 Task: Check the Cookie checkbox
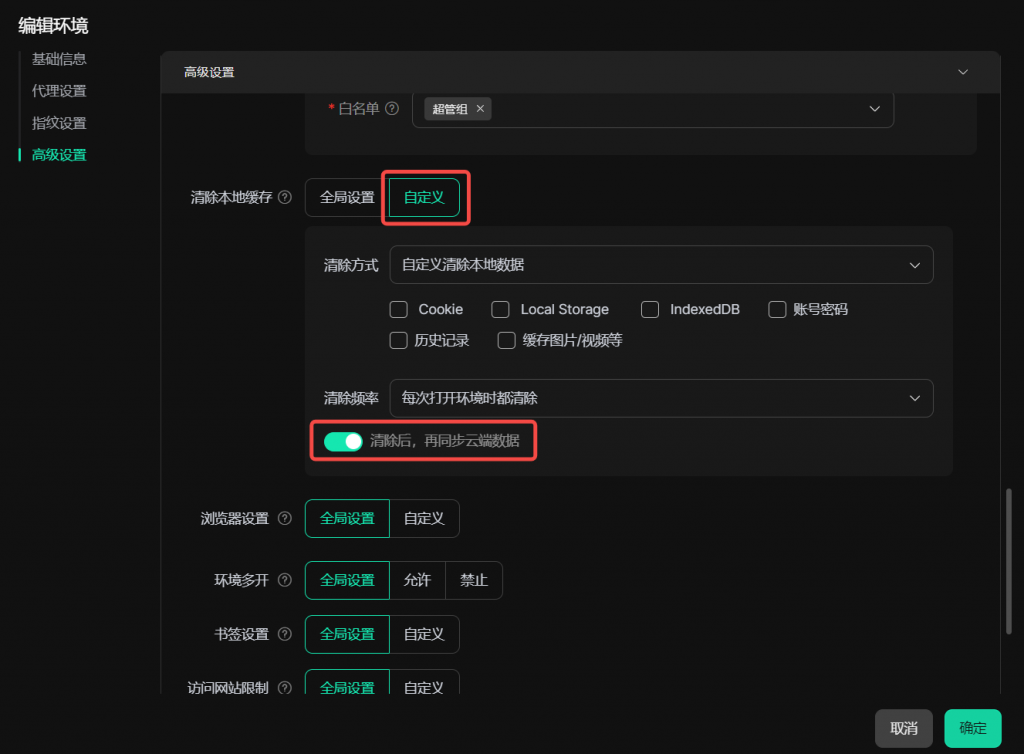click(398, 310)
